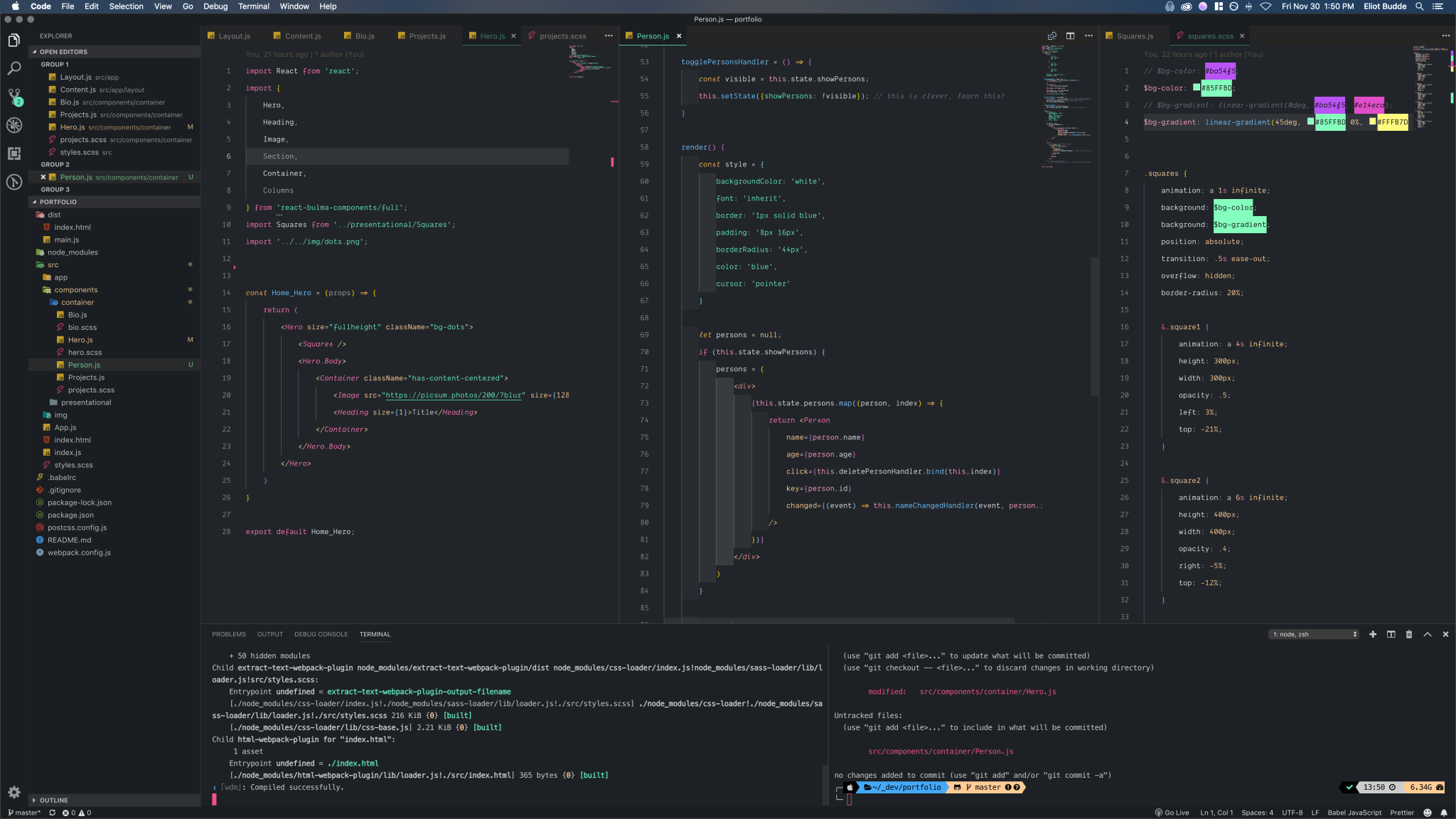The width and height of the screenshot is (1456, 819).
Task: Close the Hero.js editor tab
Action: coord(513,36)
